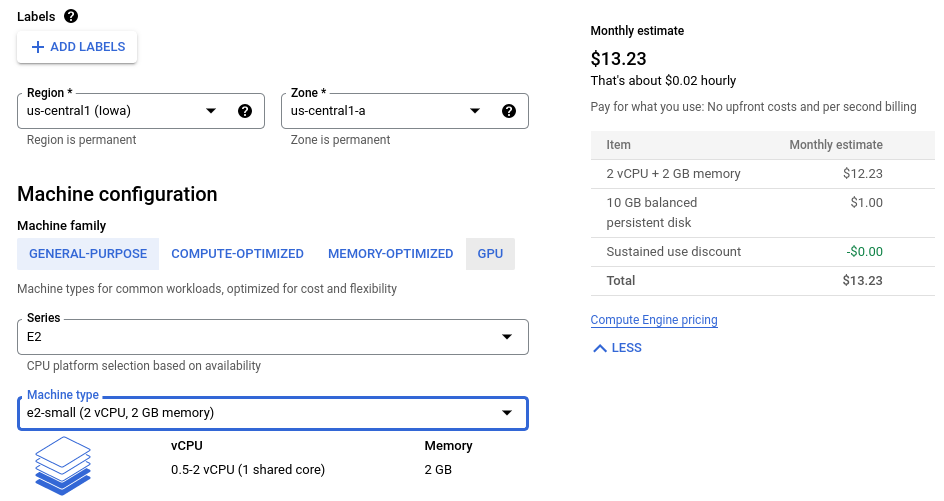Collapse estimate details with Less

(626, 348)
